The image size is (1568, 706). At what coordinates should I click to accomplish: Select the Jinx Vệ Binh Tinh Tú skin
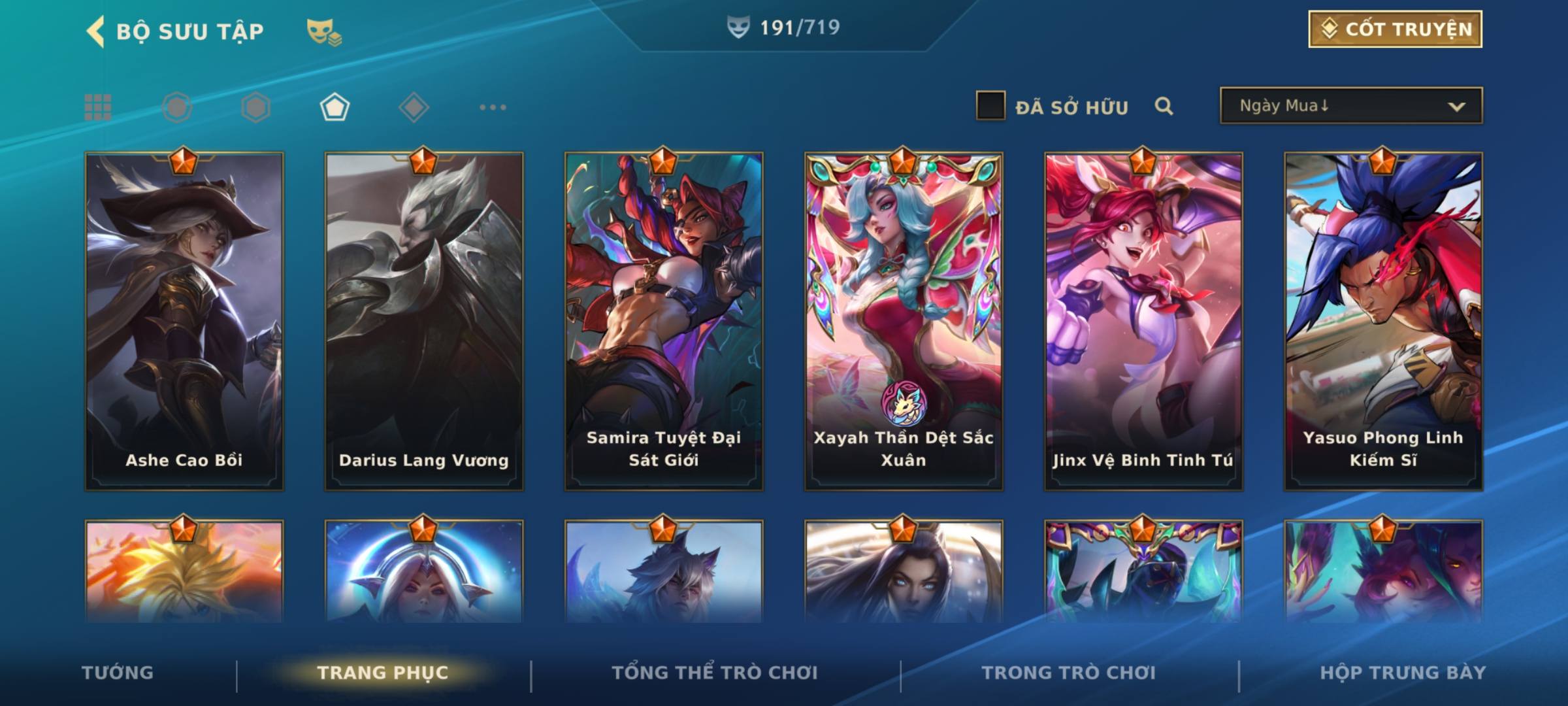(x=1143, y=321)
